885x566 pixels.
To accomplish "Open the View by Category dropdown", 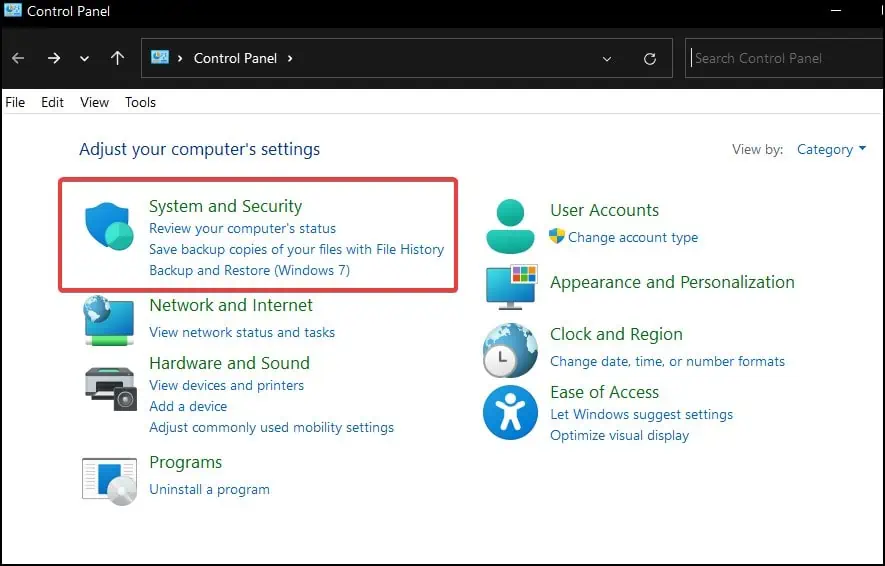I will (831, 149).
